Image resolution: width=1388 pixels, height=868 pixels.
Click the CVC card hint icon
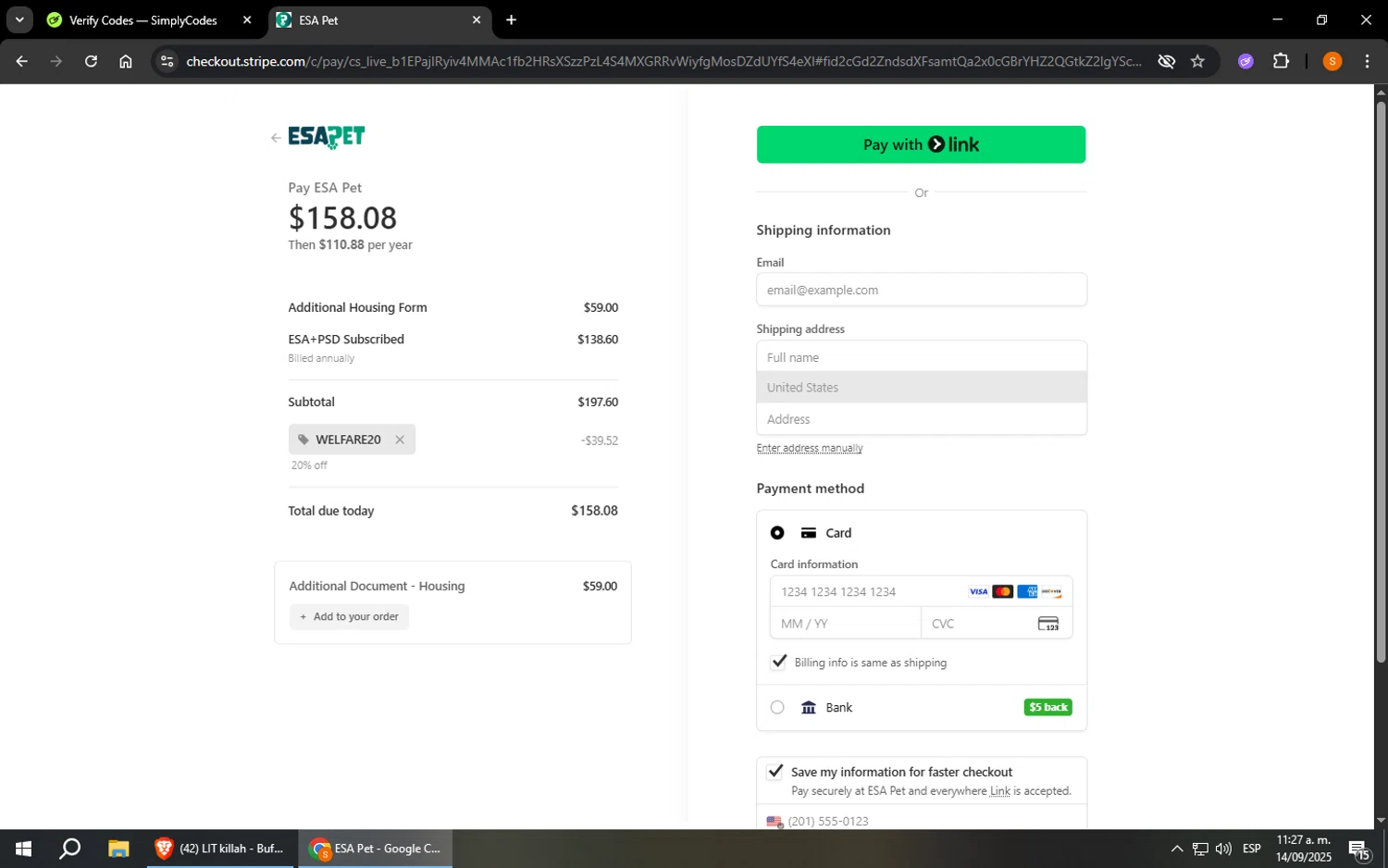(x=1047, y=624)
